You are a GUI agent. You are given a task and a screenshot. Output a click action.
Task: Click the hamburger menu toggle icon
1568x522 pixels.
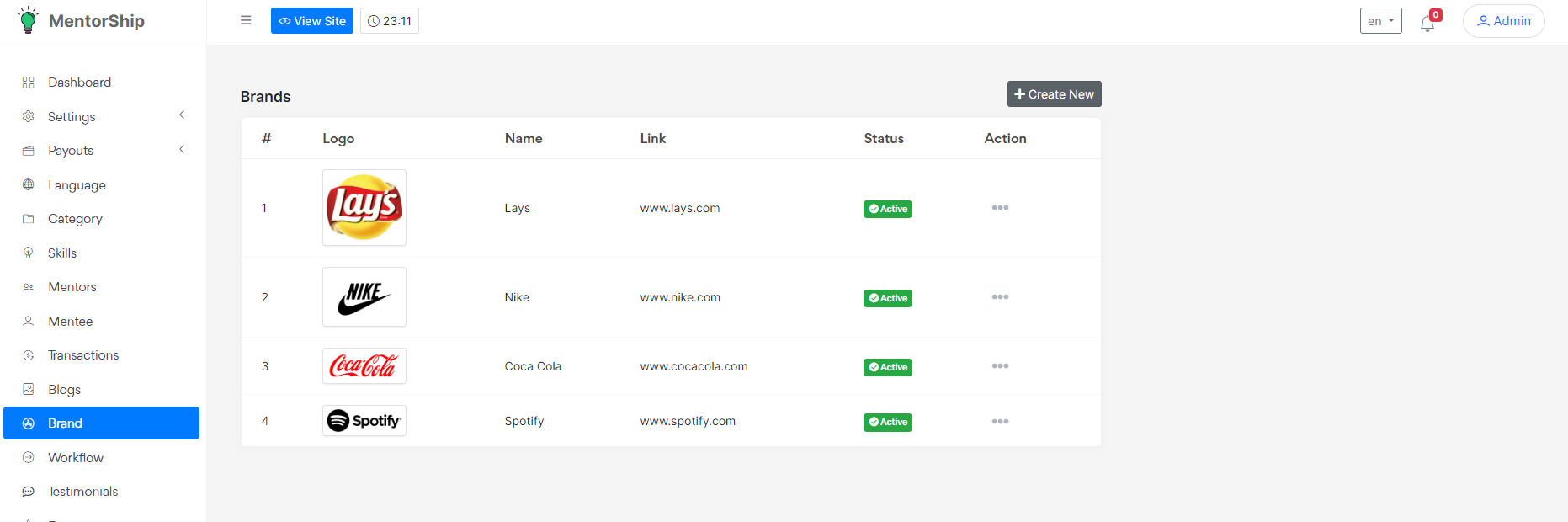tap(246, 20)
